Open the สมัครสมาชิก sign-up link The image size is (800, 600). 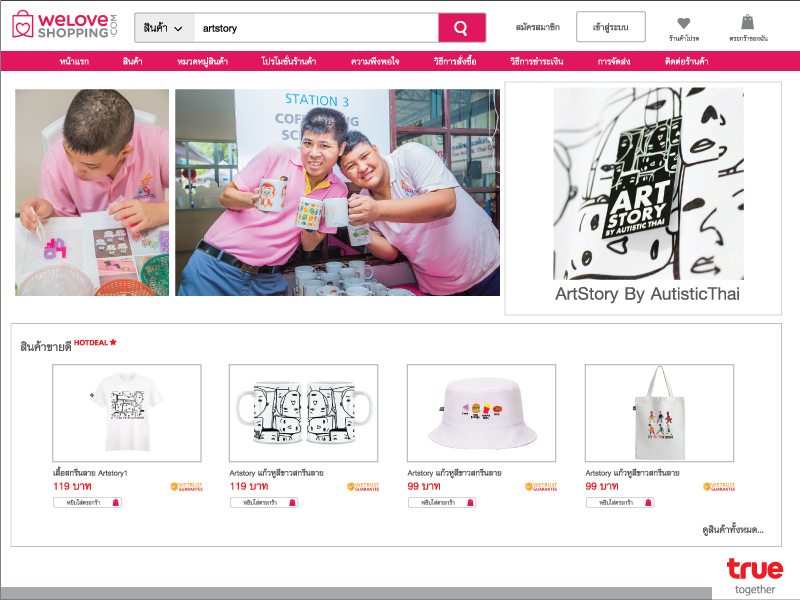point(538,27)
